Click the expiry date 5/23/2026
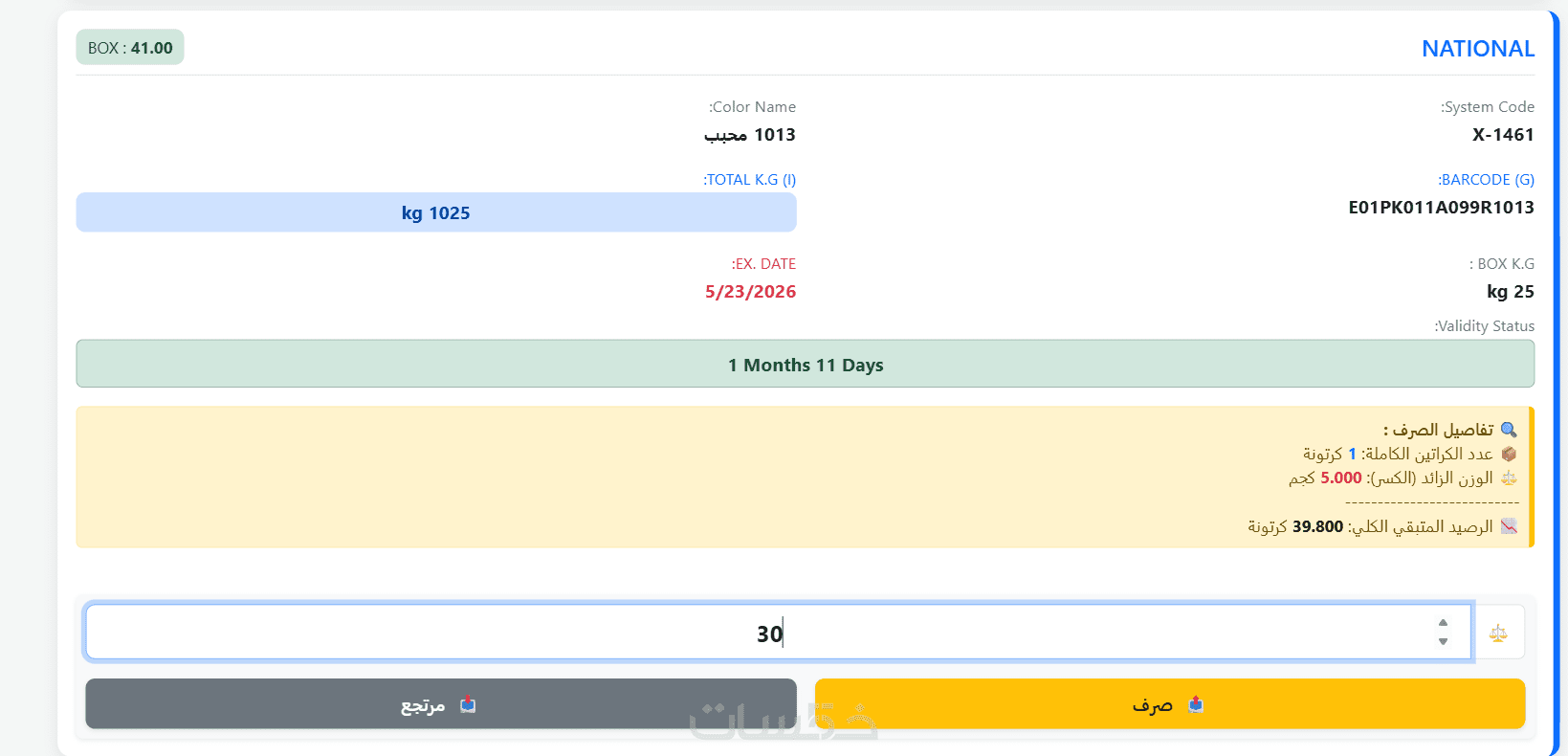The height and width of the screenshot is (756, 1568). [x=750, y=292]
